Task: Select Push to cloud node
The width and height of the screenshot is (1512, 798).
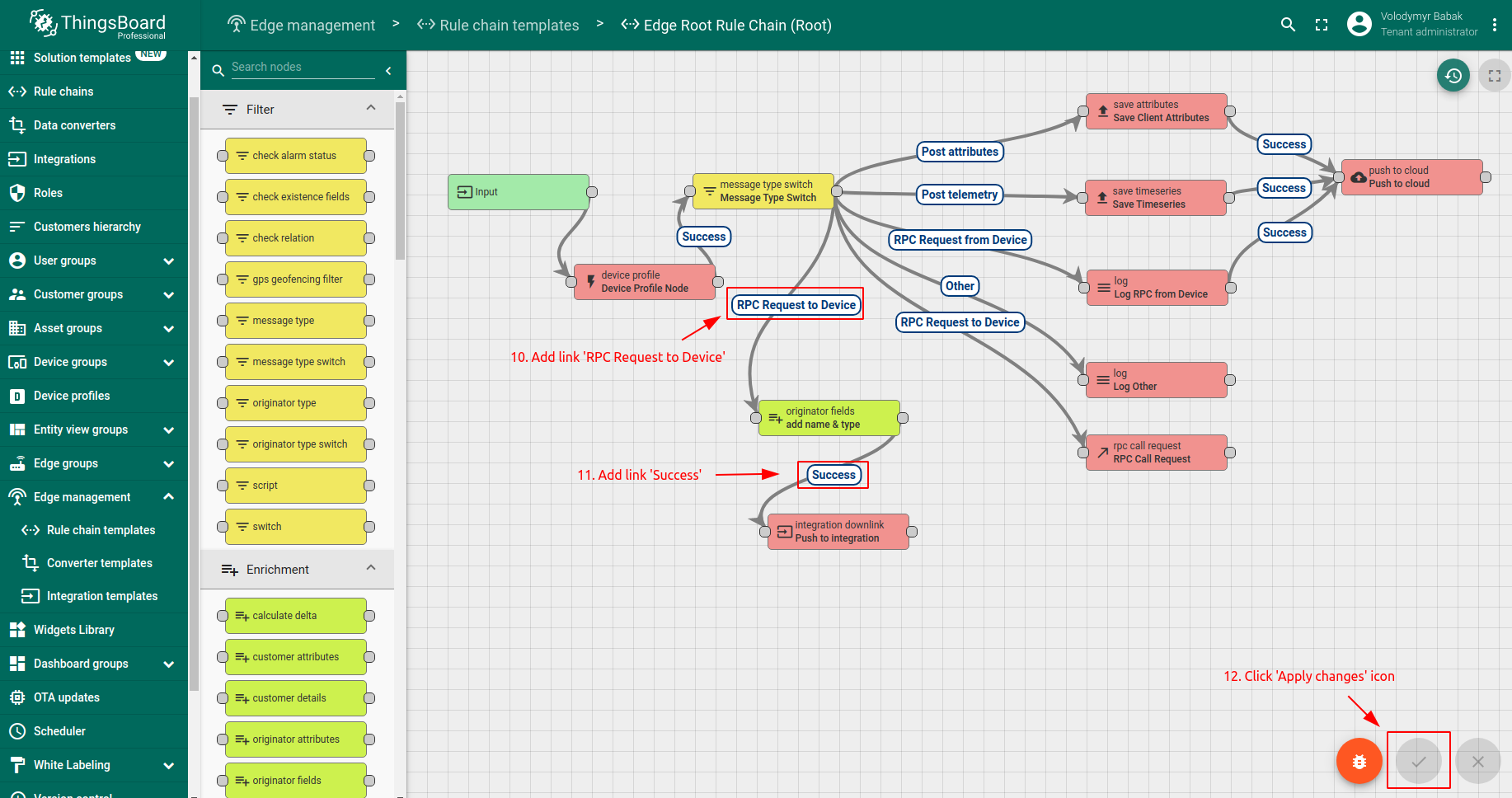Action: (x=1412, y=177)
